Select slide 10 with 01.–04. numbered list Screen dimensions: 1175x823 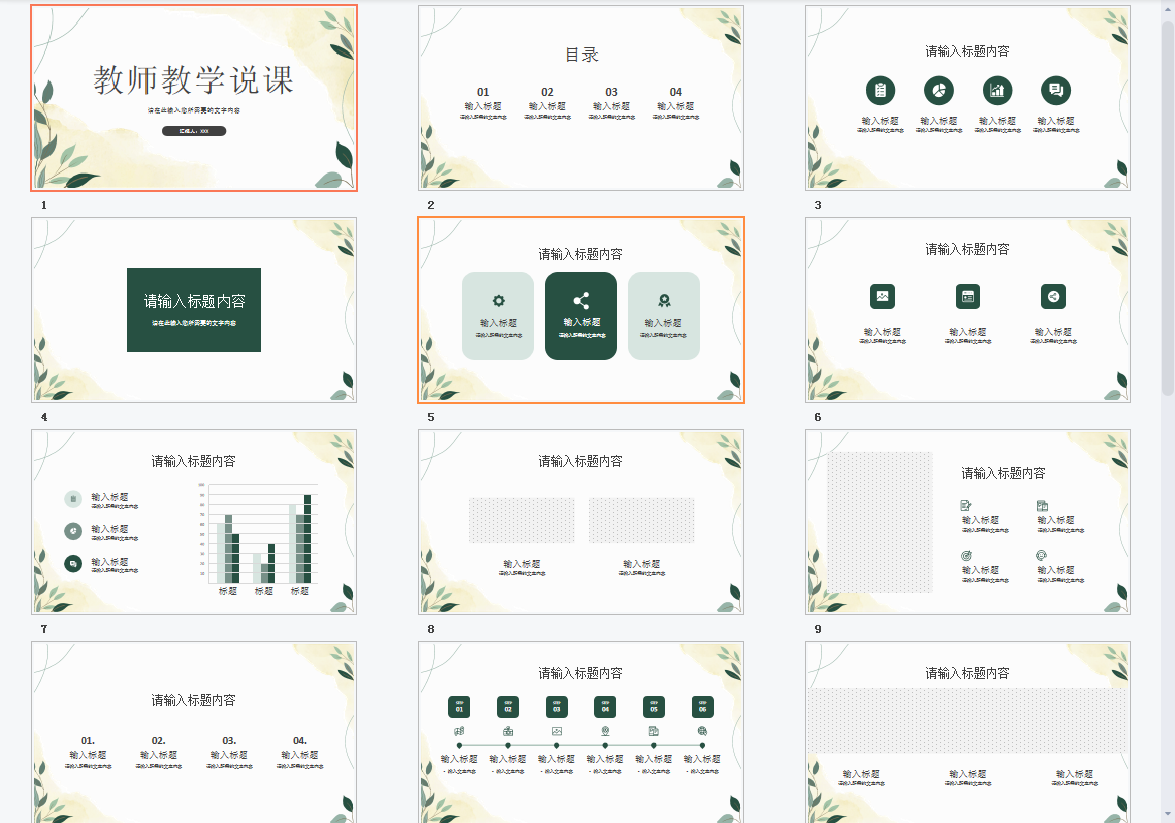(194, 732)
